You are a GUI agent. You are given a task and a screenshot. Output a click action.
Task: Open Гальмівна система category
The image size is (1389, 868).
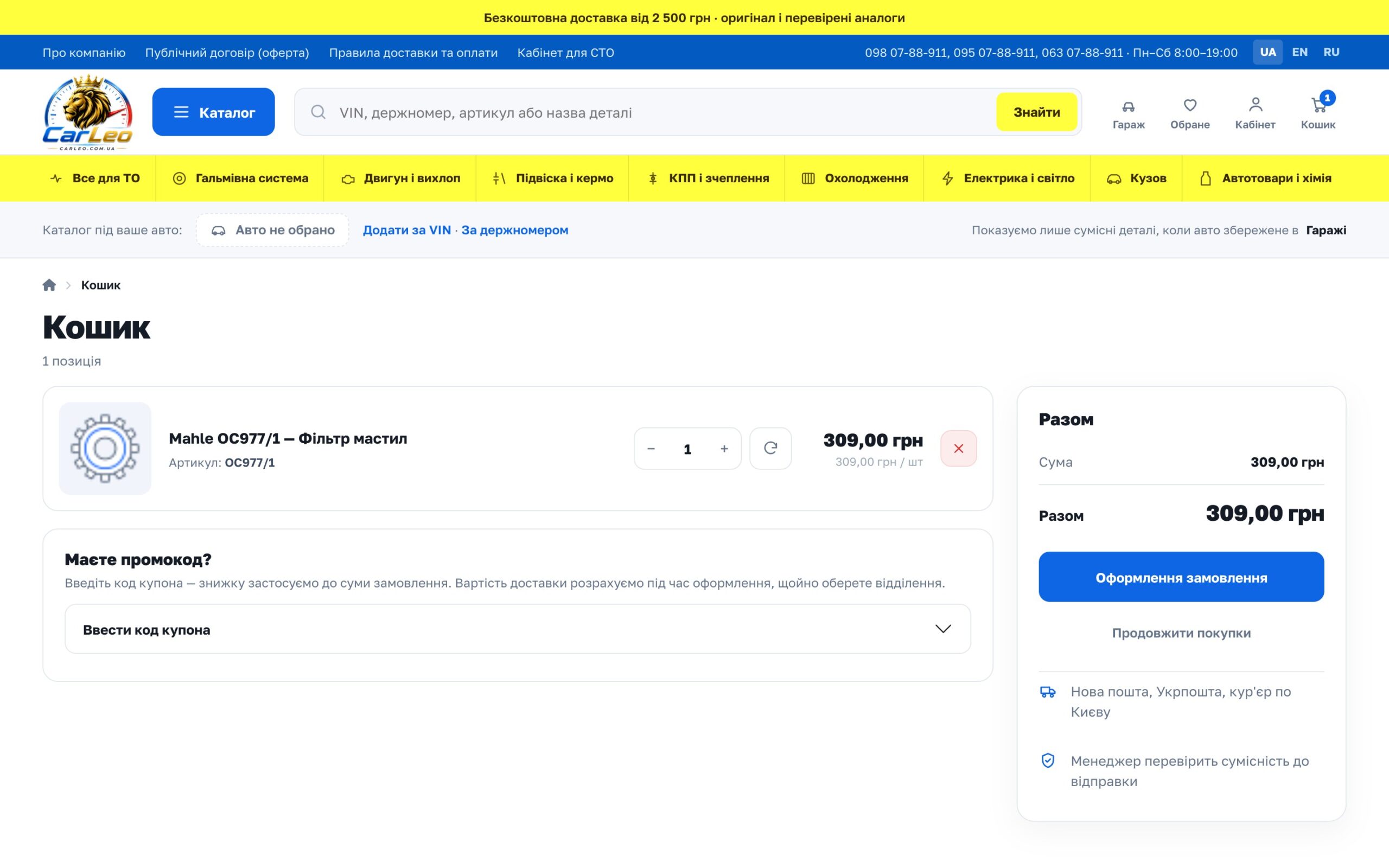coord(240,178)
